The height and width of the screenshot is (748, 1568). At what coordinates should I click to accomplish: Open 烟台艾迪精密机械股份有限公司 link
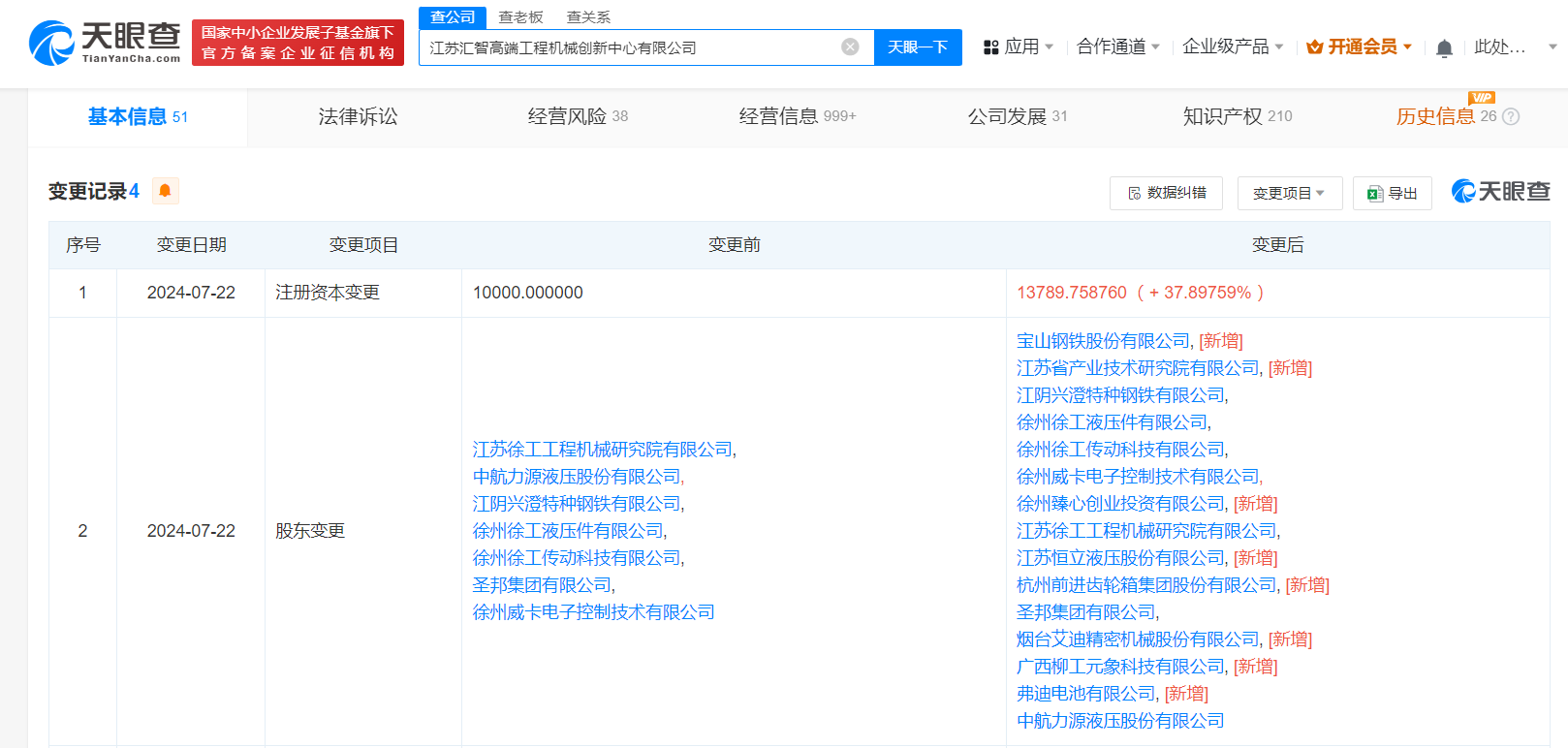click(1138, 639)
